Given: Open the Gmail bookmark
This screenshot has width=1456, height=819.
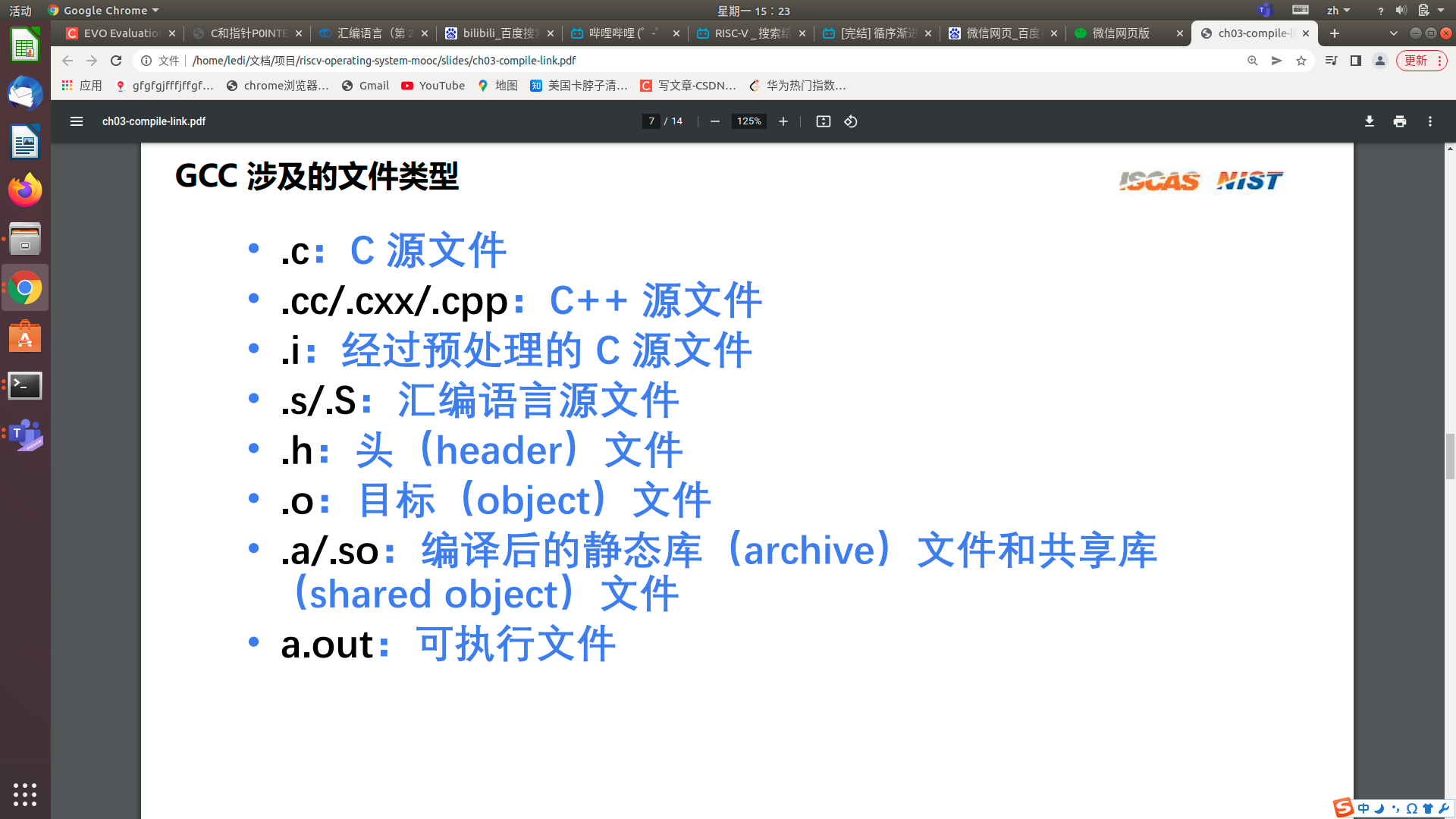Looking at the screenshot, I should tap(366, 86).
